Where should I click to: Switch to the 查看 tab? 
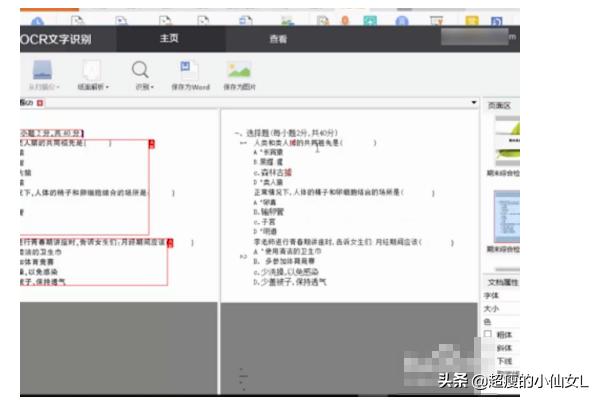tap(278, 39)
